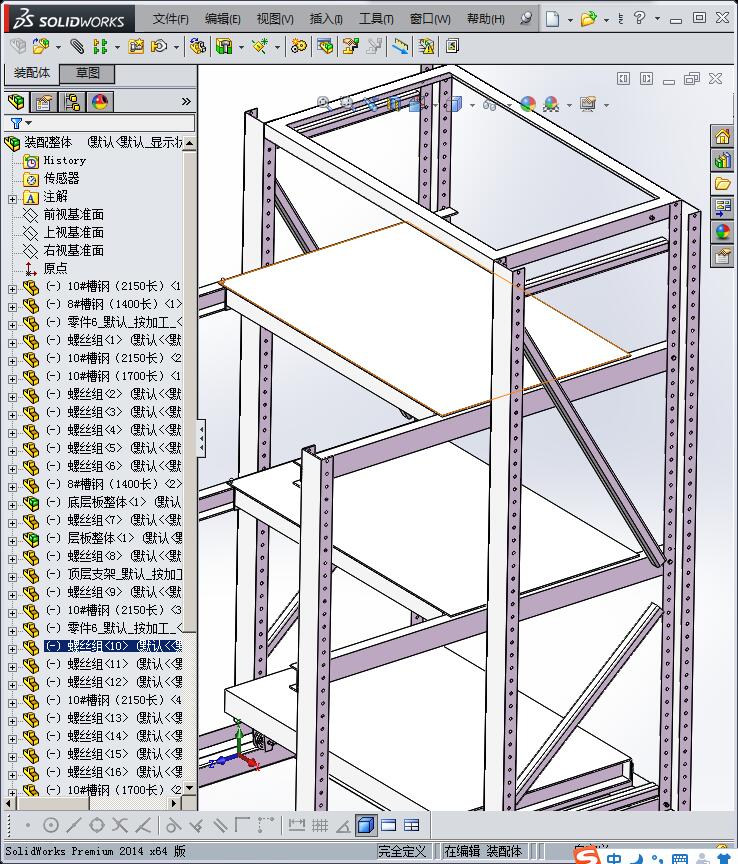
Task: Click the Reference Geometry icon
Action: (x=260, y=46)
